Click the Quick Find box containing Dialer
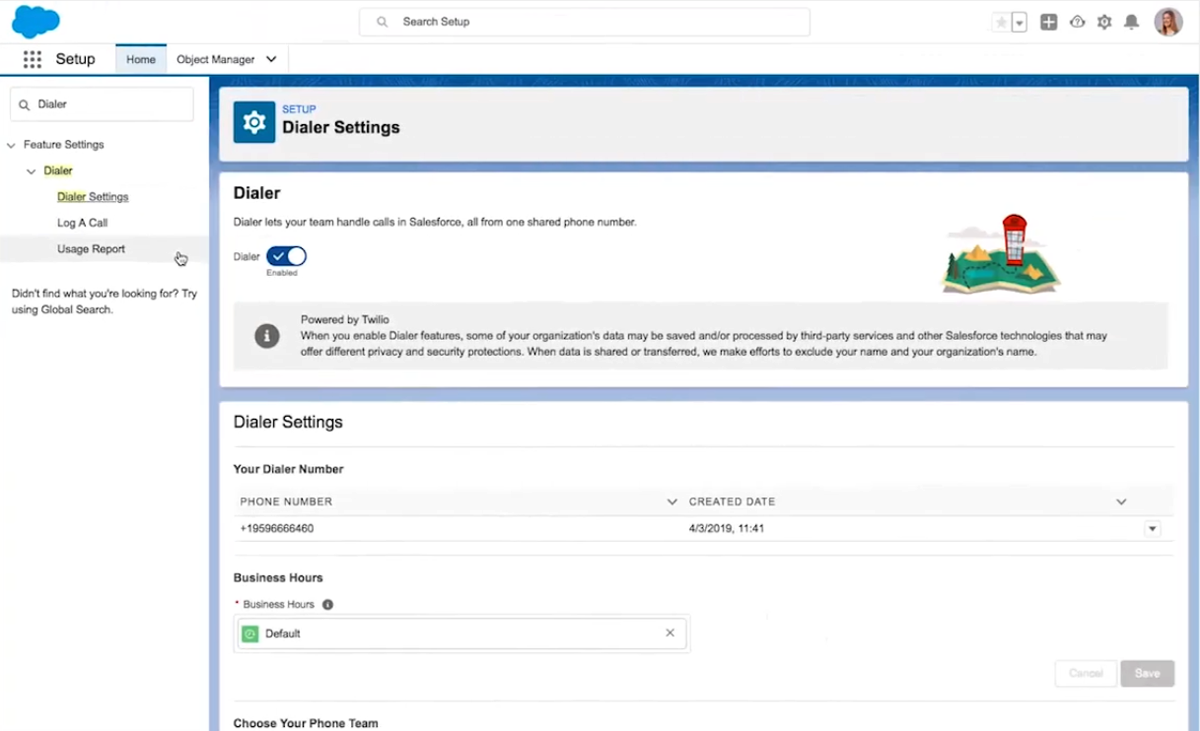 pyautogui.click(x=101, y=104)
